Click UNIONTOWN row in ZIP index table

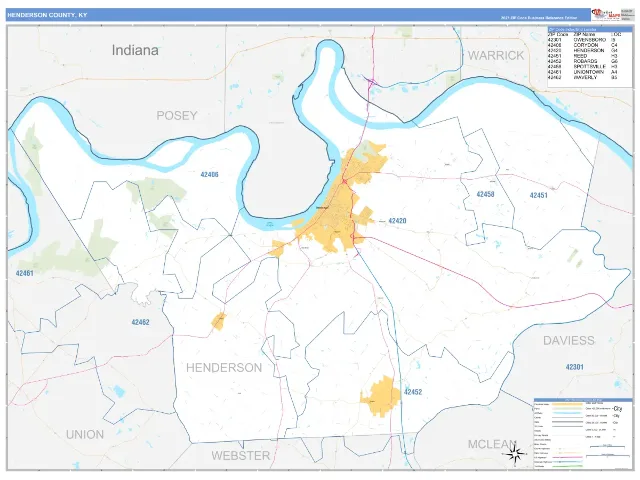(584, 72)
